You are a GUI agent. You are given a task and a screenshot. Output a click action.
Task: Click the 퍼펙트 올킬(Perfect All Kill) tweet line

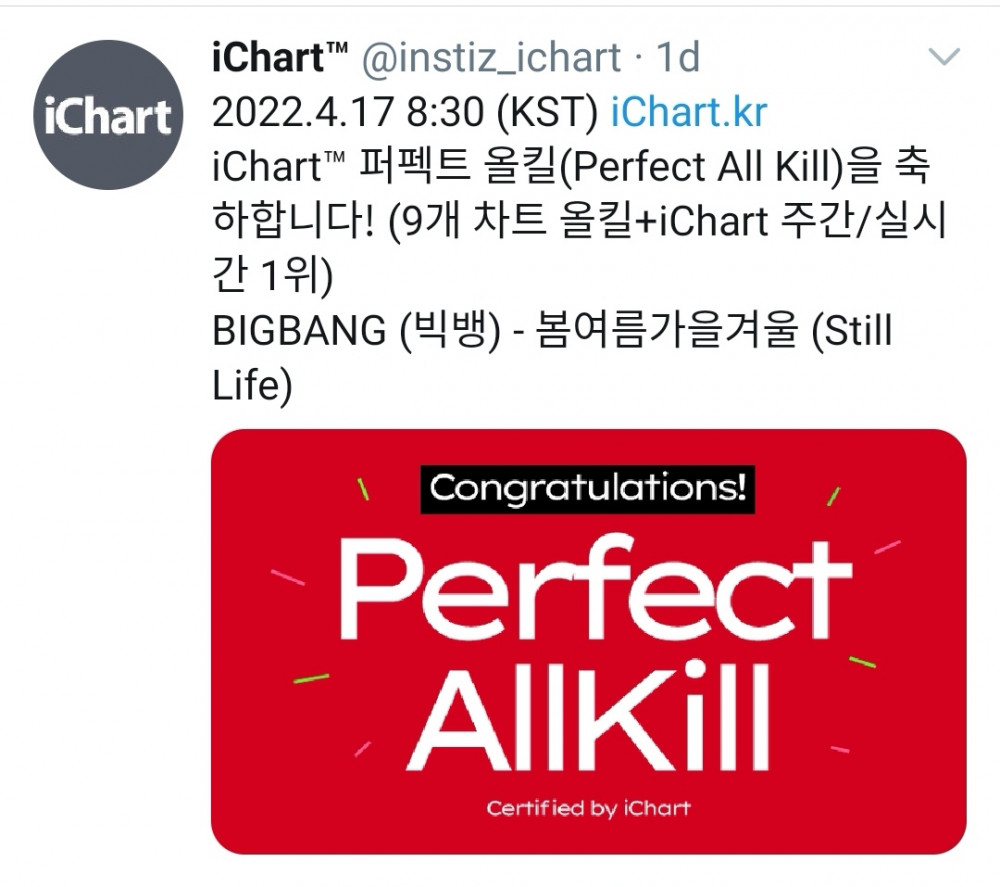[571, 167]
